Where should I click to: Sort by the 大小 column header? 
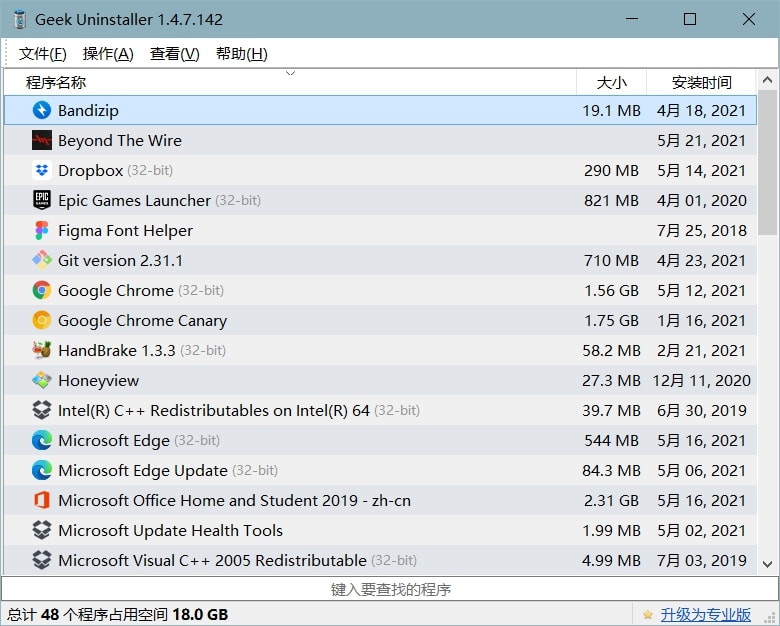[x=611, y=82]
